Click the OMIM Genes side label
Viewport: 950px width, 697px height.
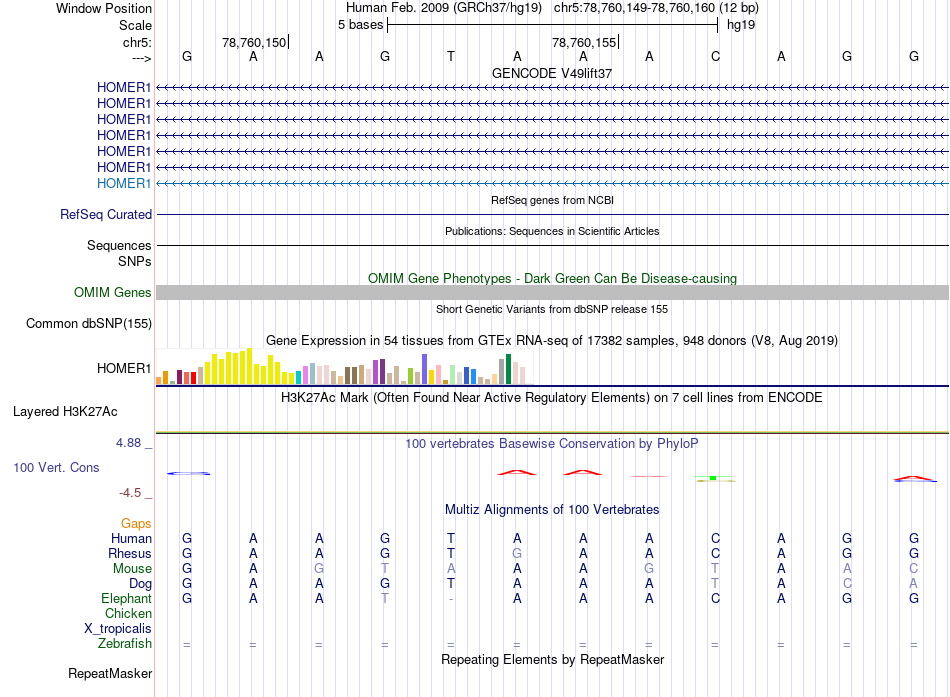coord(113,293)
